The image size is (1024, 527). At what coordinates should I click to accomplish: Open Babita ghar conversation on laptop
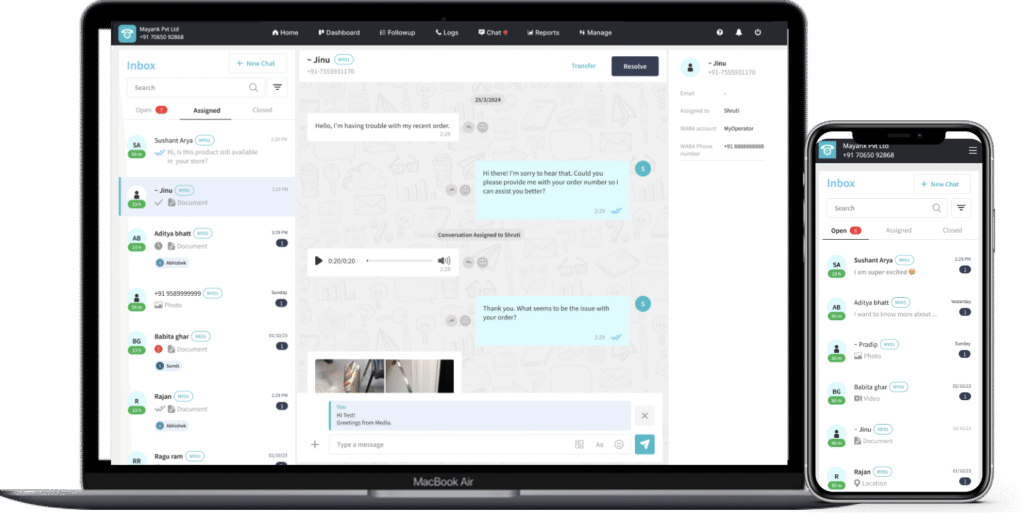[x=208, y=351]
